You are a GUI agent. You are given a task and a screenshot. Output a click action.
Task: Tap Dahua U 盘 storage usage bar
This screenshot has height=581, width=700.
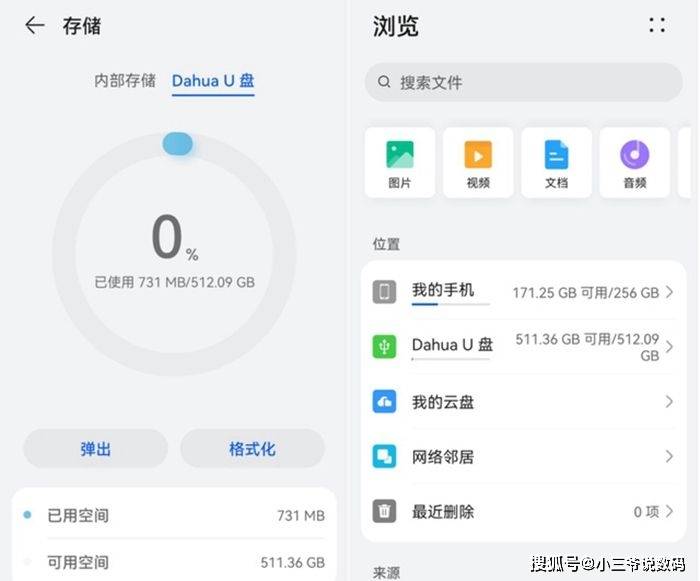[451, 359]
